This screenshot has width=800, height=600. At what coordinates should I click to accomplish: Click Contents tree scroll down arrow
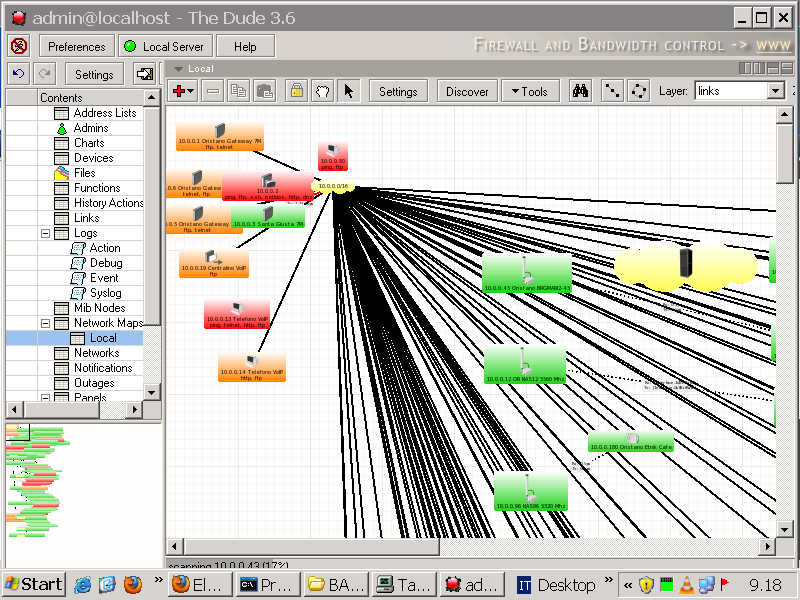click(152, 392)
